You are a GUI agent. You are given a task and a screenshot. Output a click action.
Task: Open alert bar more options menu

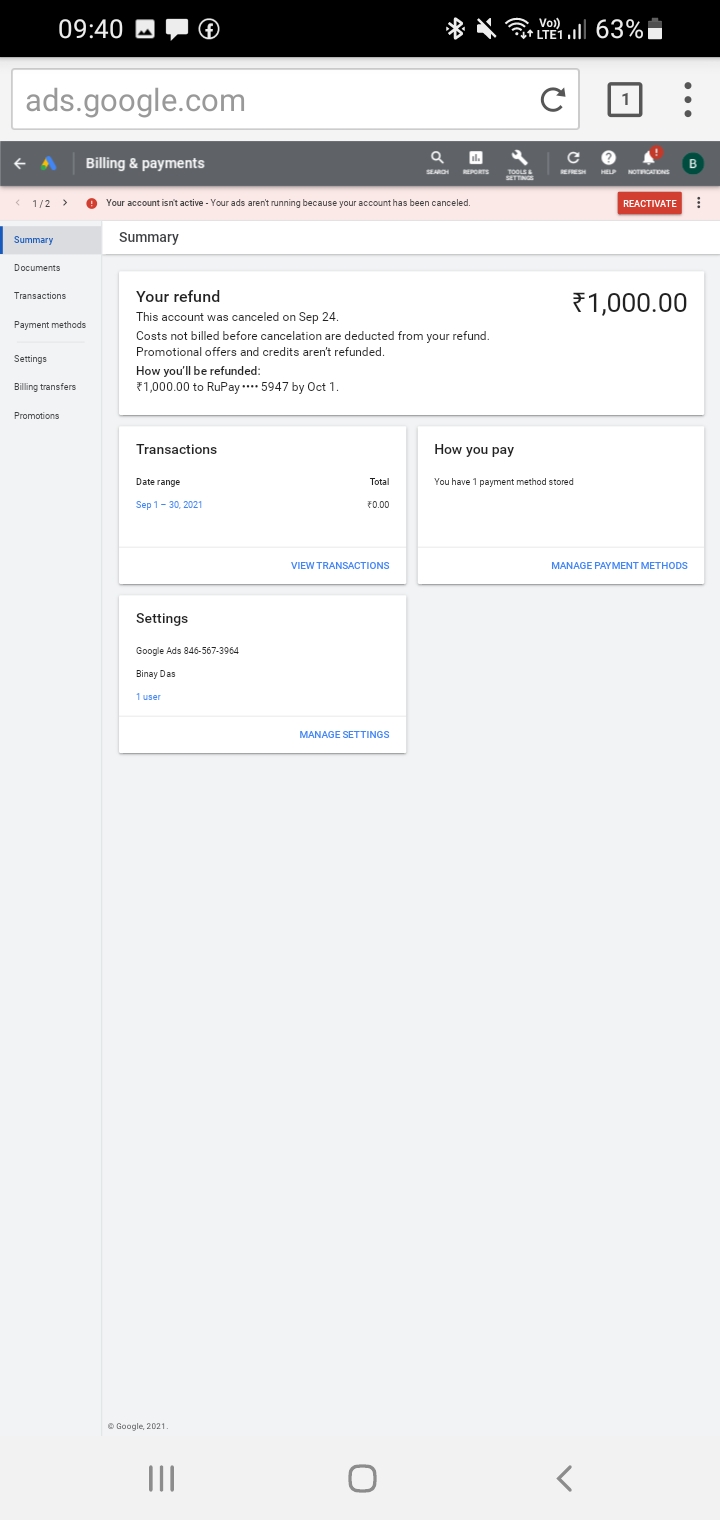pyautogui.click(x=699, y=203)
